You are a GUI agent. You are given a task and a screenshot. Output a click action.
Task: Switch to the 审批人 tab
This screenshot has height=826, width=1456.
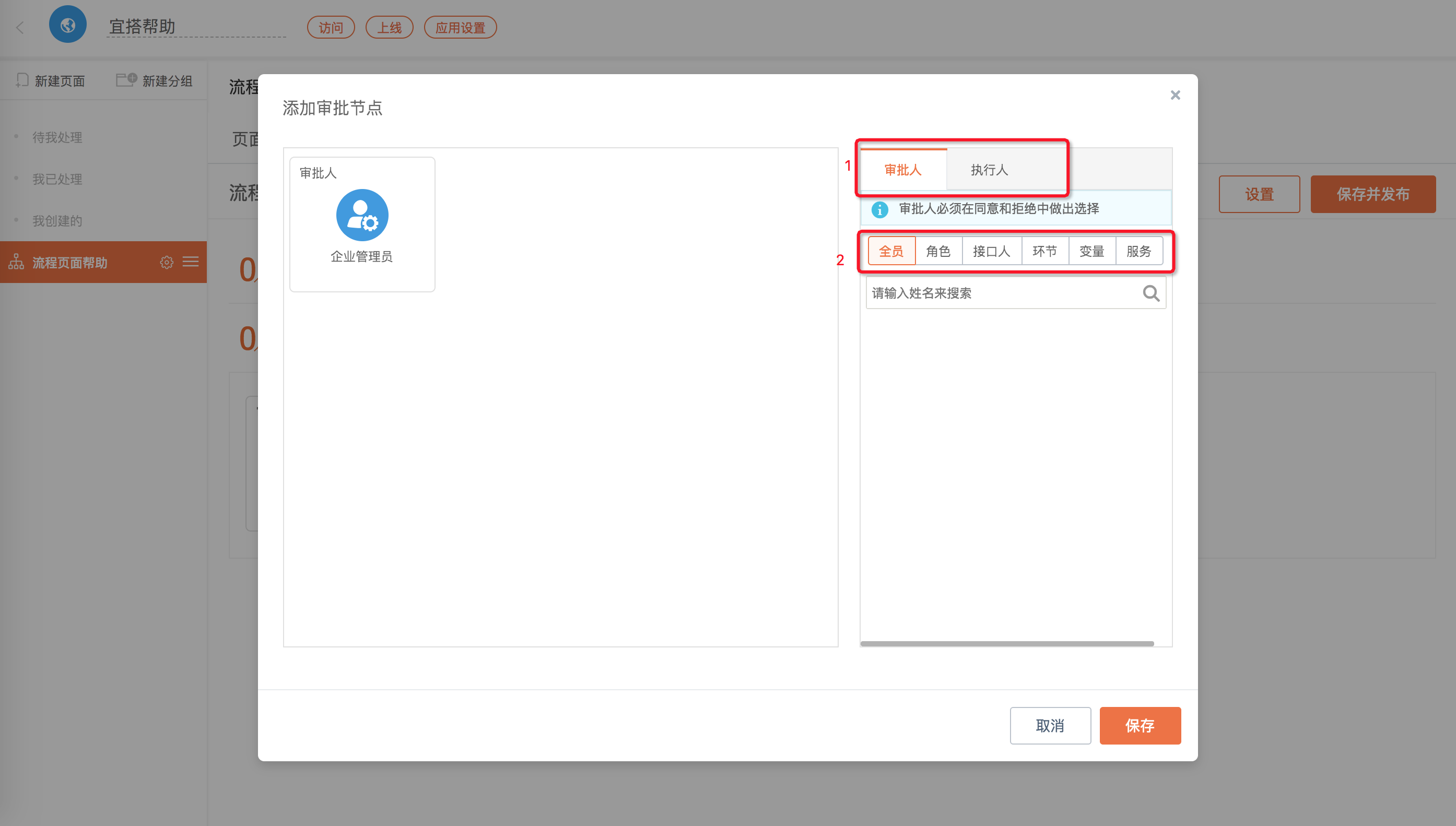tap(903, 170)
